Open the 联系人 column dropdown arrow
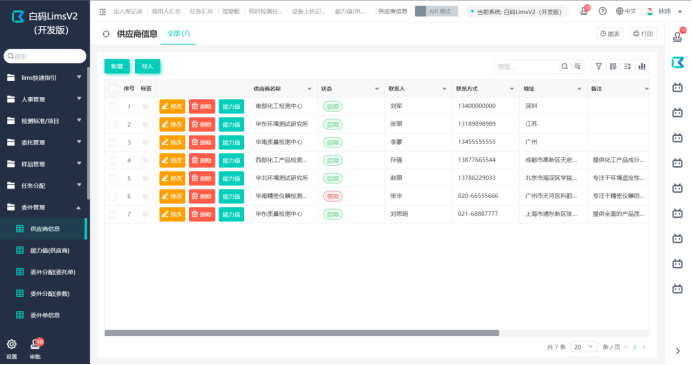This screenshot has height=365, width=692. (x=444, y=89)
